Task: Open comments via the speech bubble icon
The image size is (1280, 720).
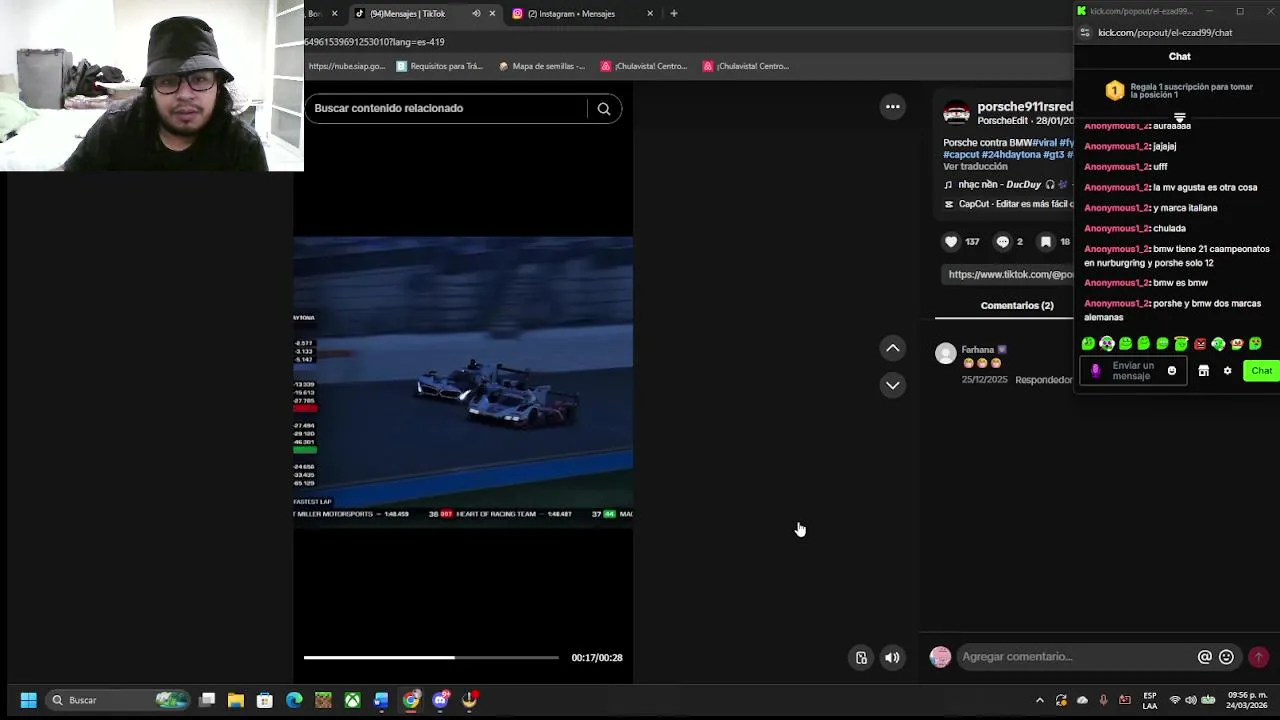Action: pyautogui.click(x=1003, y=242)
